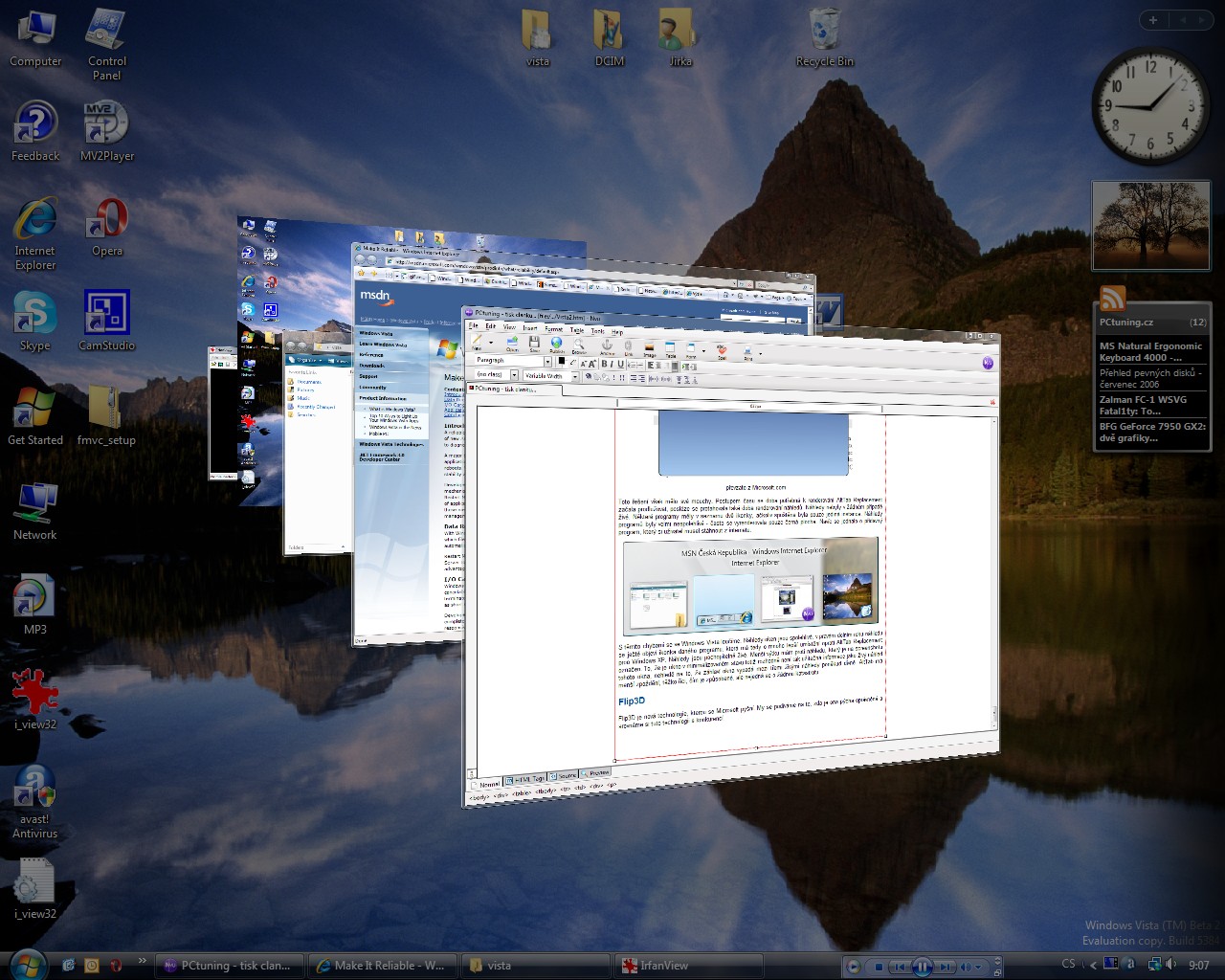Screen dimensions: 1225x980
Task: Select the Recycle Bin icon
Action: click(x=824, y=39)
